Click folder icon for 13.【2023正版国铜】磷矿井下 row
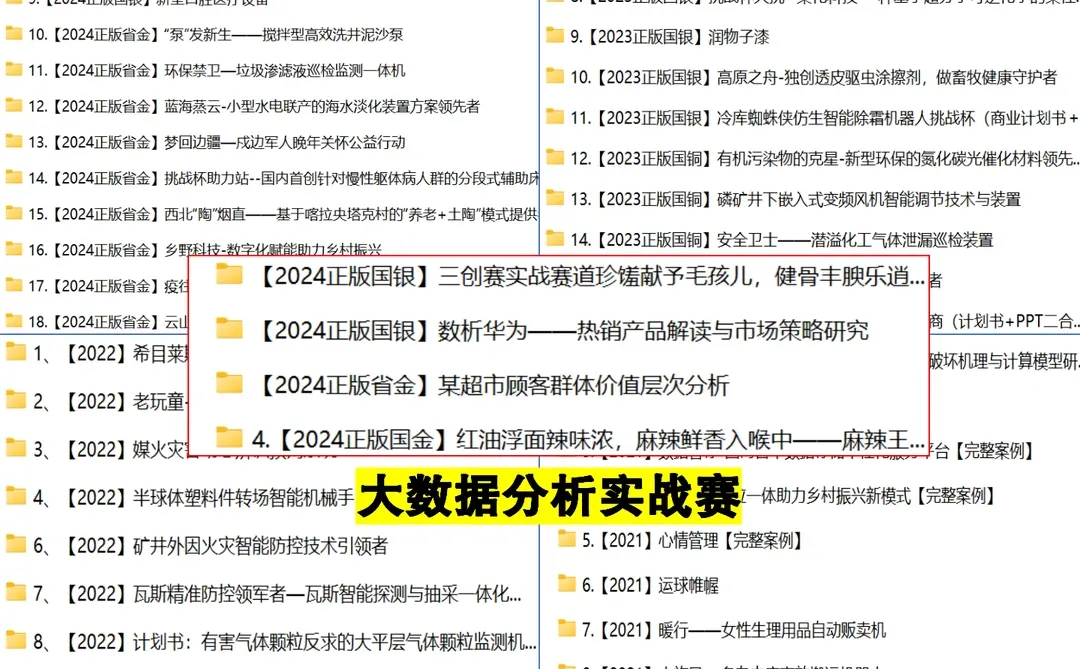 coord(555,198)
